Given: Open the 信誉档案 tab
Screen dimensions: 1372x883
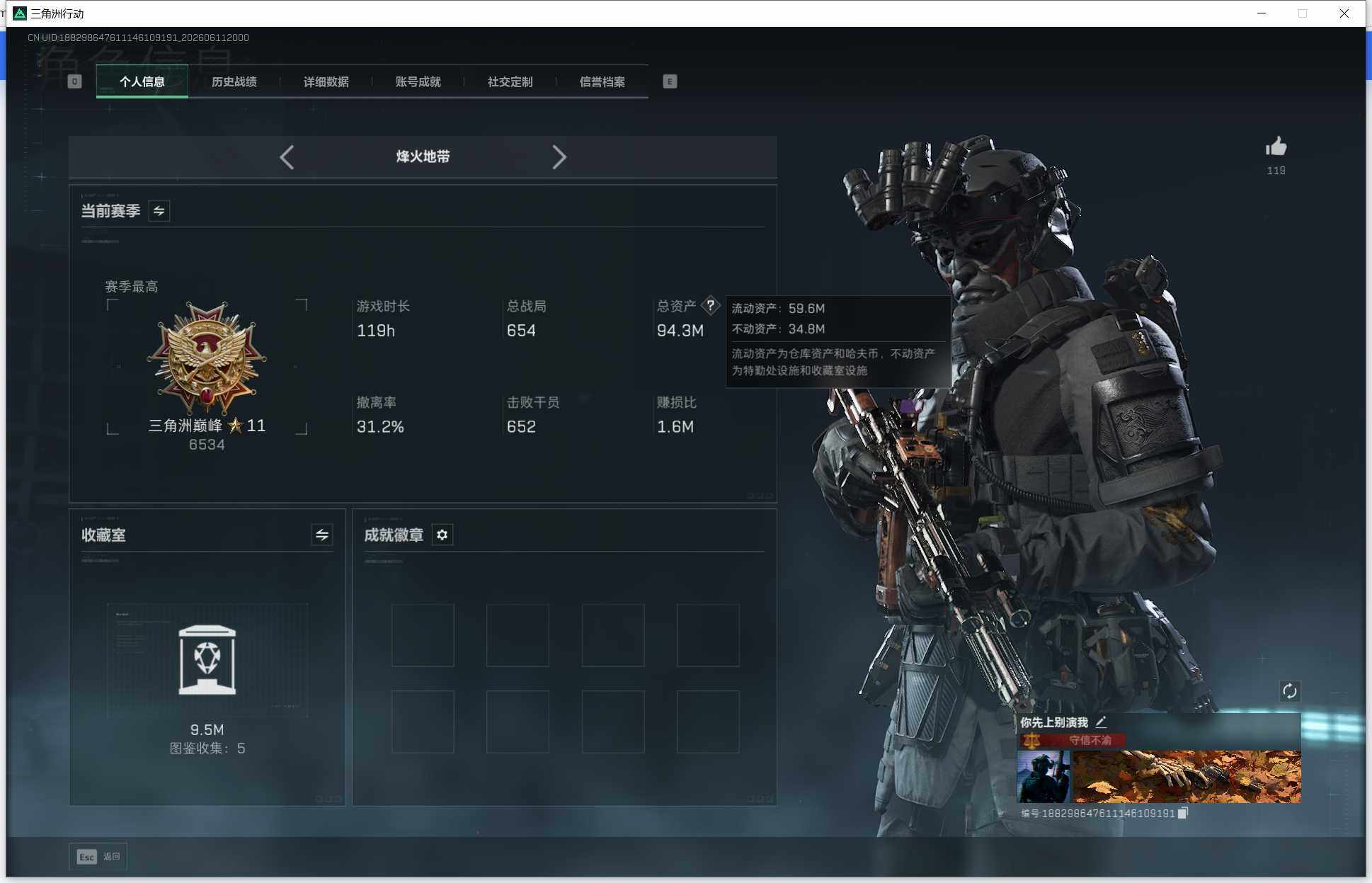Looking at the screenshot, I should click(602, 81).
